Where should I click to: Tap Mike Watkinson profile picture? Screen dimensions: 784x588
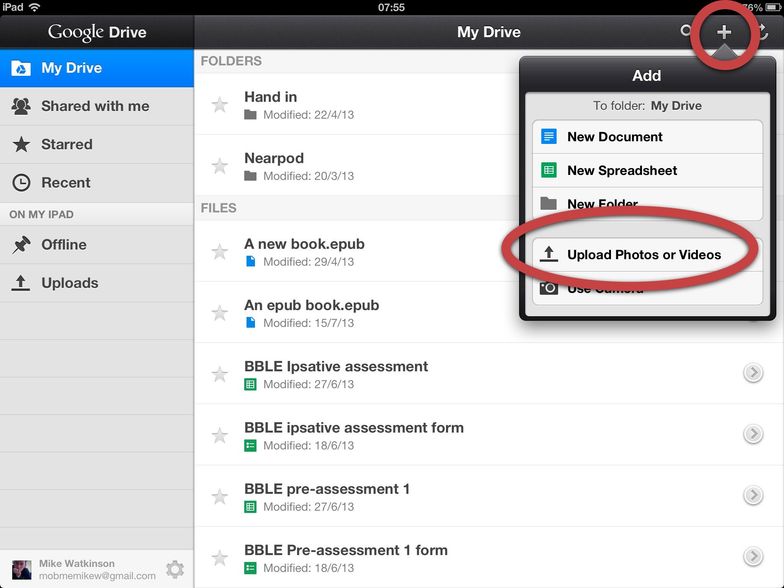21,570
